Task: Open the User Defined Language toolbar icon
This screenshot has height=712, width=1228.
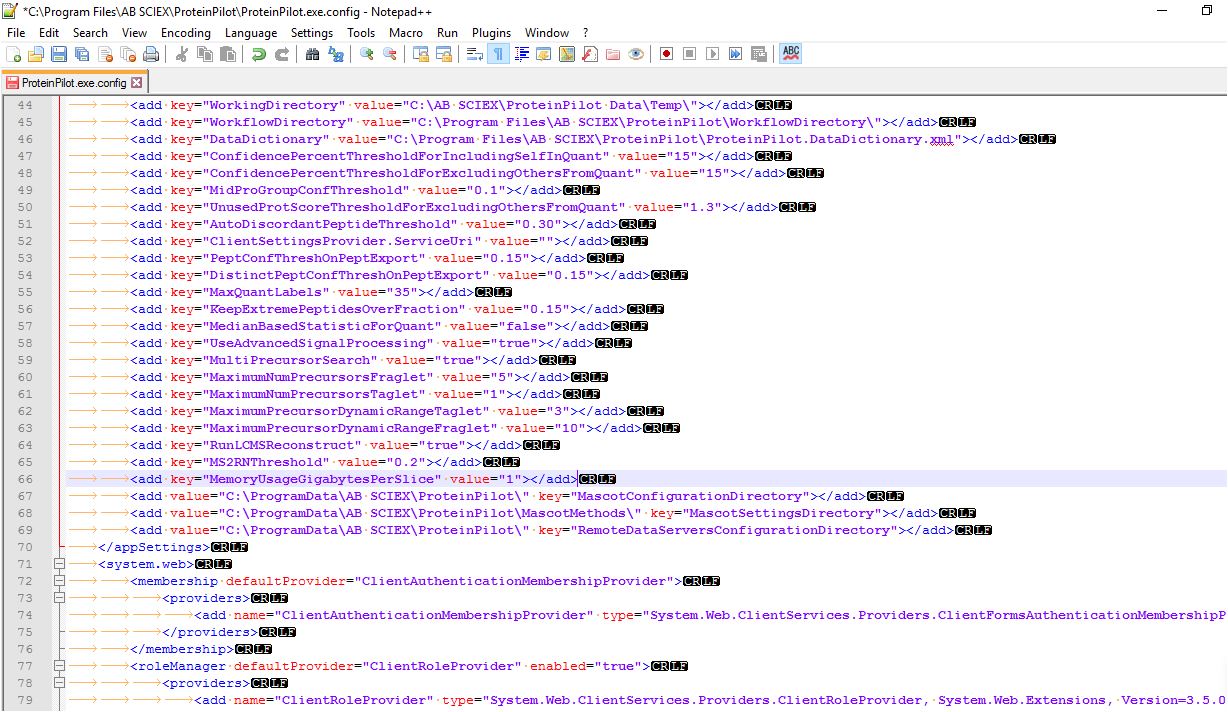Action: tap(544, 53)
